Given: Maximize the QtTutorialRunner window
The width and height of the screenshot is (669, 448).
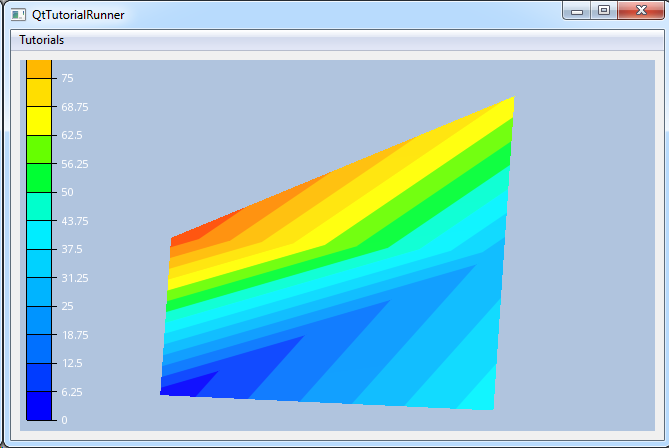Looking at the screenshot, I should tap(604, 11).
